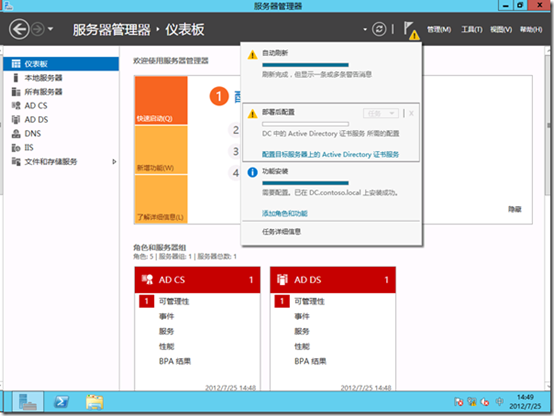The image size is (554, 416).
Task: Click 事件 in the AD CS tile
Action: (x=166, y=316)
